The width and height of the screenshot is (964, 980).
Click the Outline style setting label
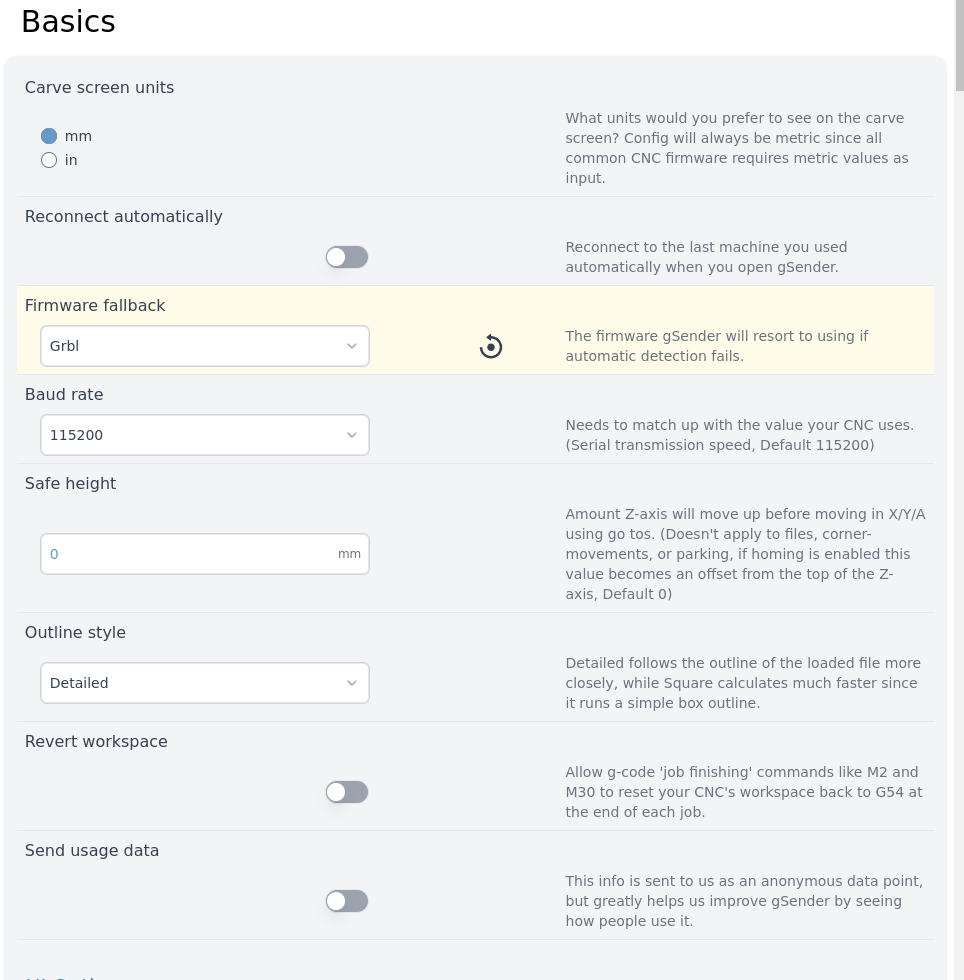[x=75, y=633]
